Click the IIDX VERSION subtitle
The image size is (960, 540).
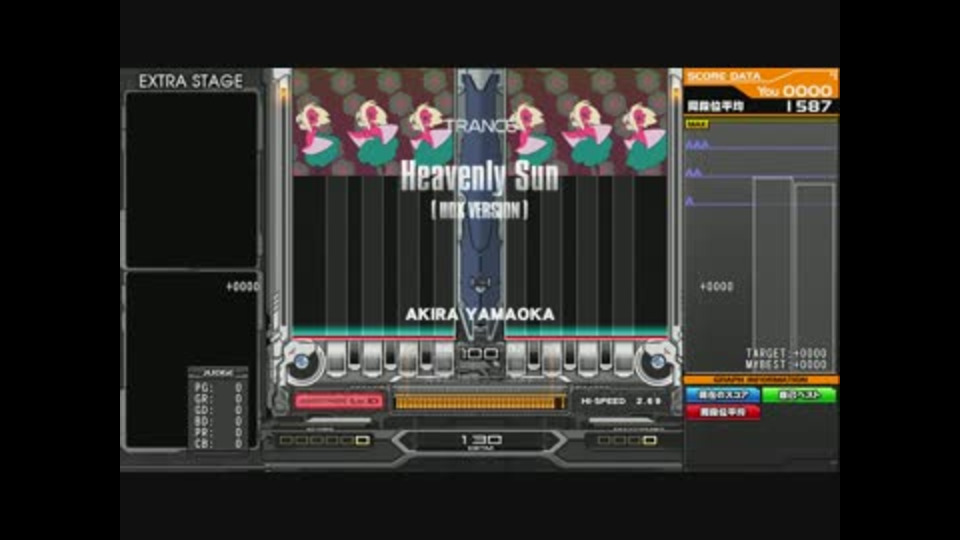[x=479, y=211]
